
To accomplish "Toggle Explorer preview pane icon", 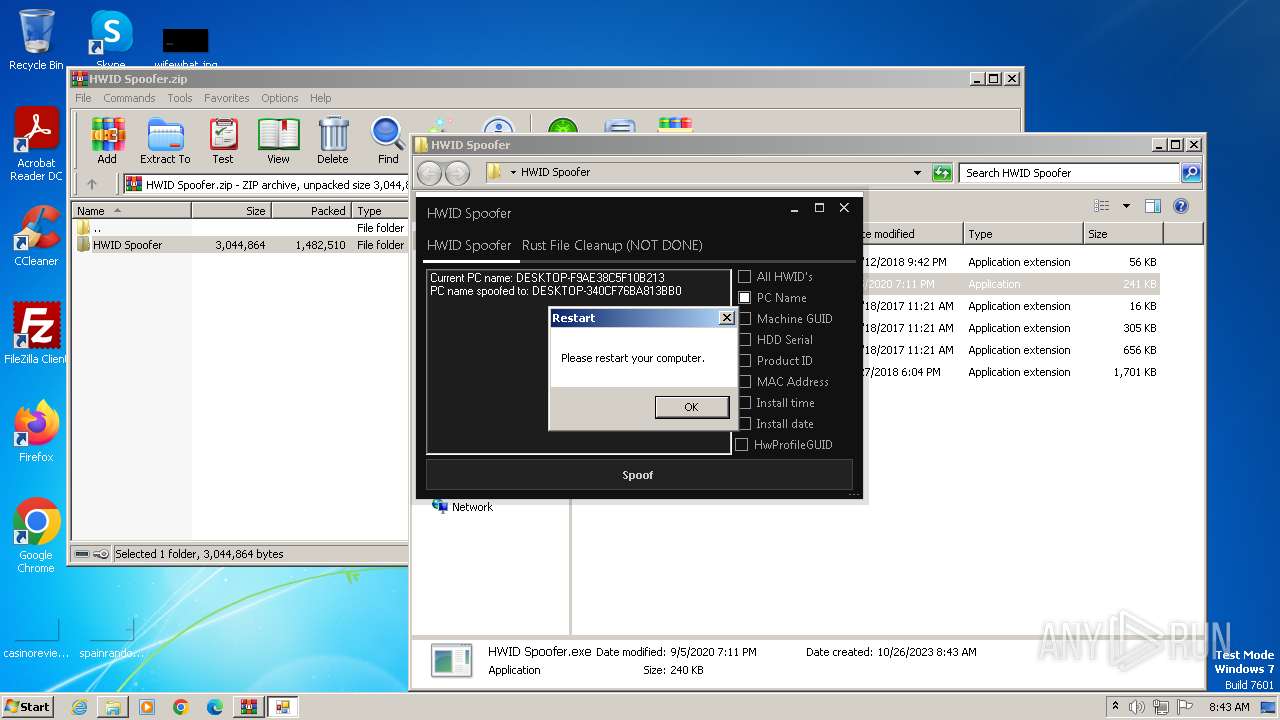I will click(x=1152, y=206).
